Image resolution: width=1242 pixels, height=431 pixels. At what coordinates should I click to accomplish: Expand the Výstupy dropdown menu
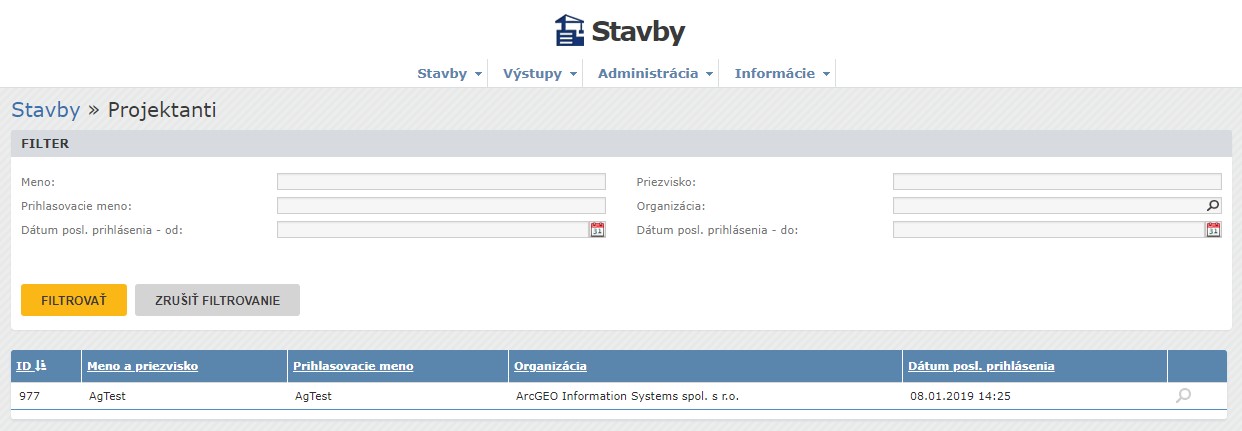(540, 74)
